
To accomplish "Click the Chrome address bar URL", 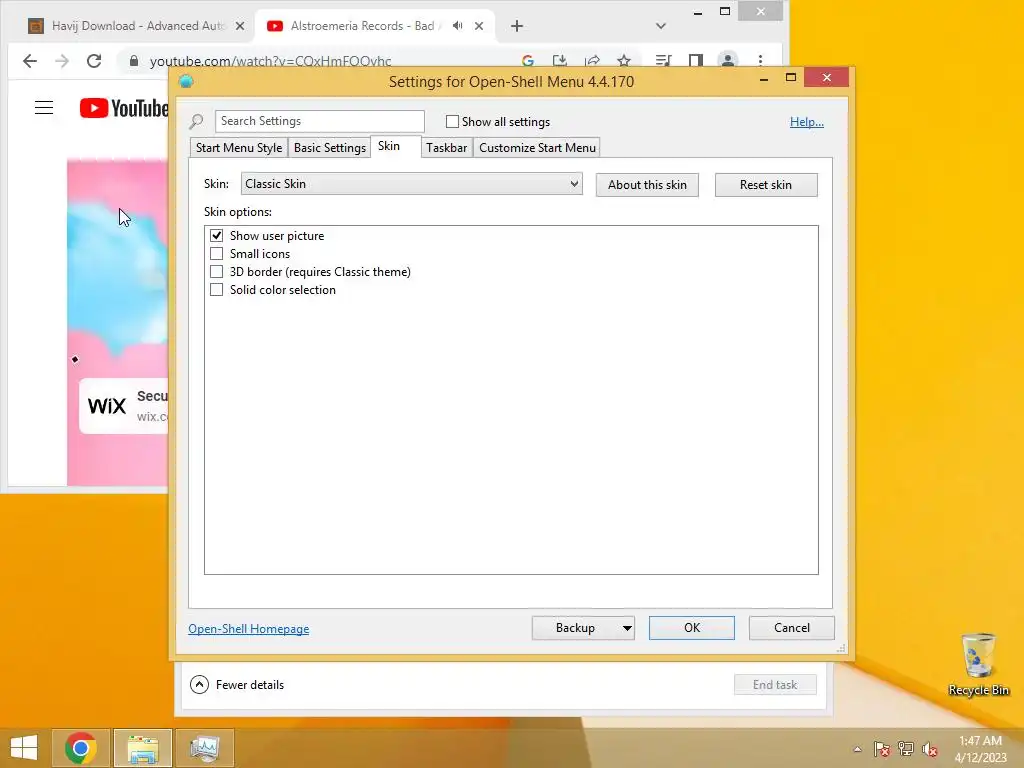I will click(270, 61).
